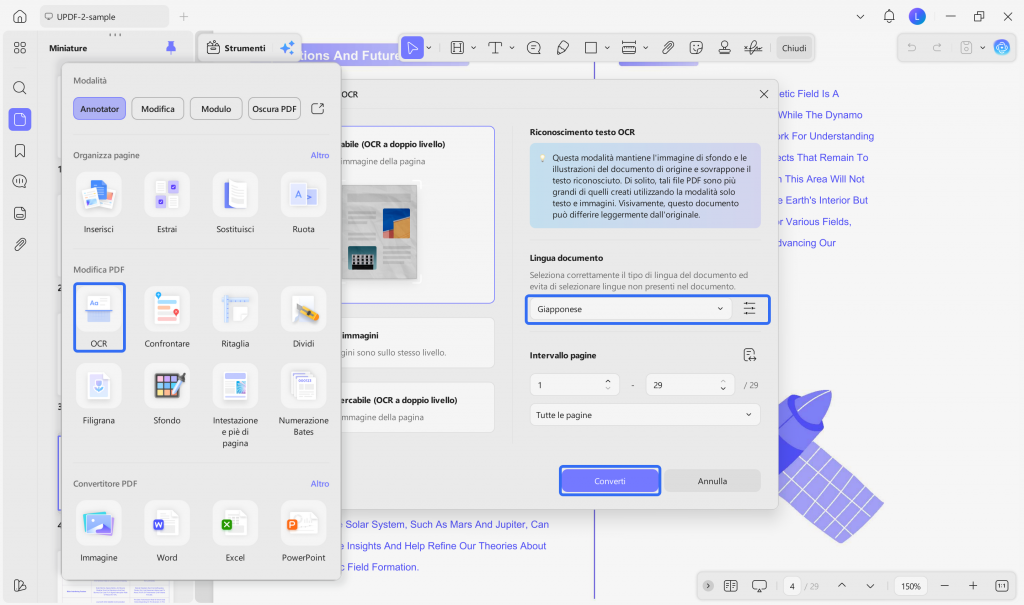Open the sticker tool in toolbar

point(696,48)
